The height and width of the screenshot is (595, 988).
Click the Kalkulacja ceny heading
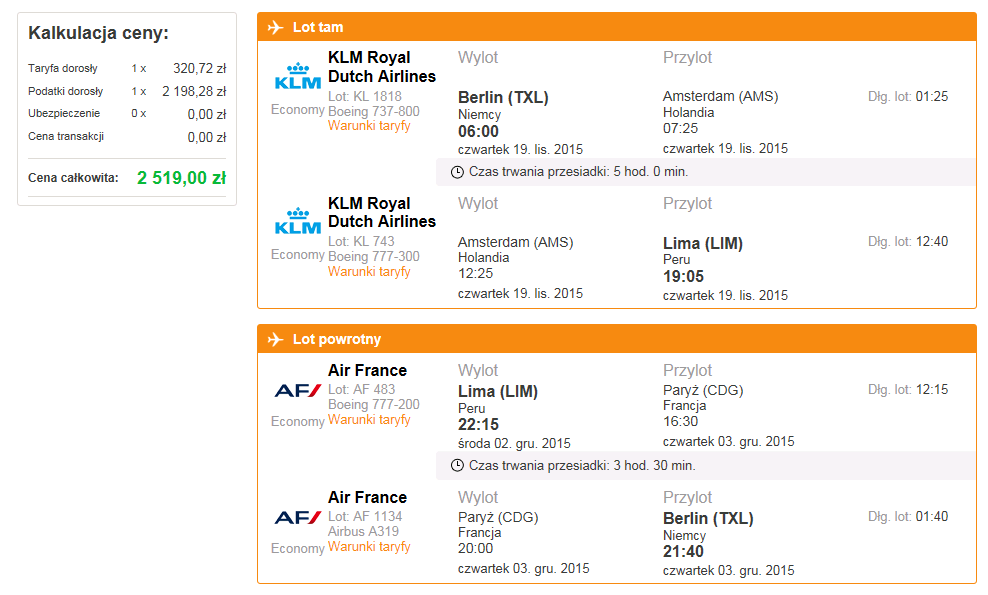tap(98, 33)
